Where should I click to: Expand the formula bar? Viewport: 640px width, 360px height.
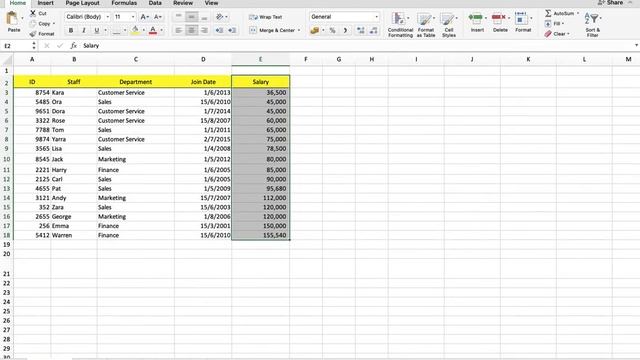pos(636,45)
